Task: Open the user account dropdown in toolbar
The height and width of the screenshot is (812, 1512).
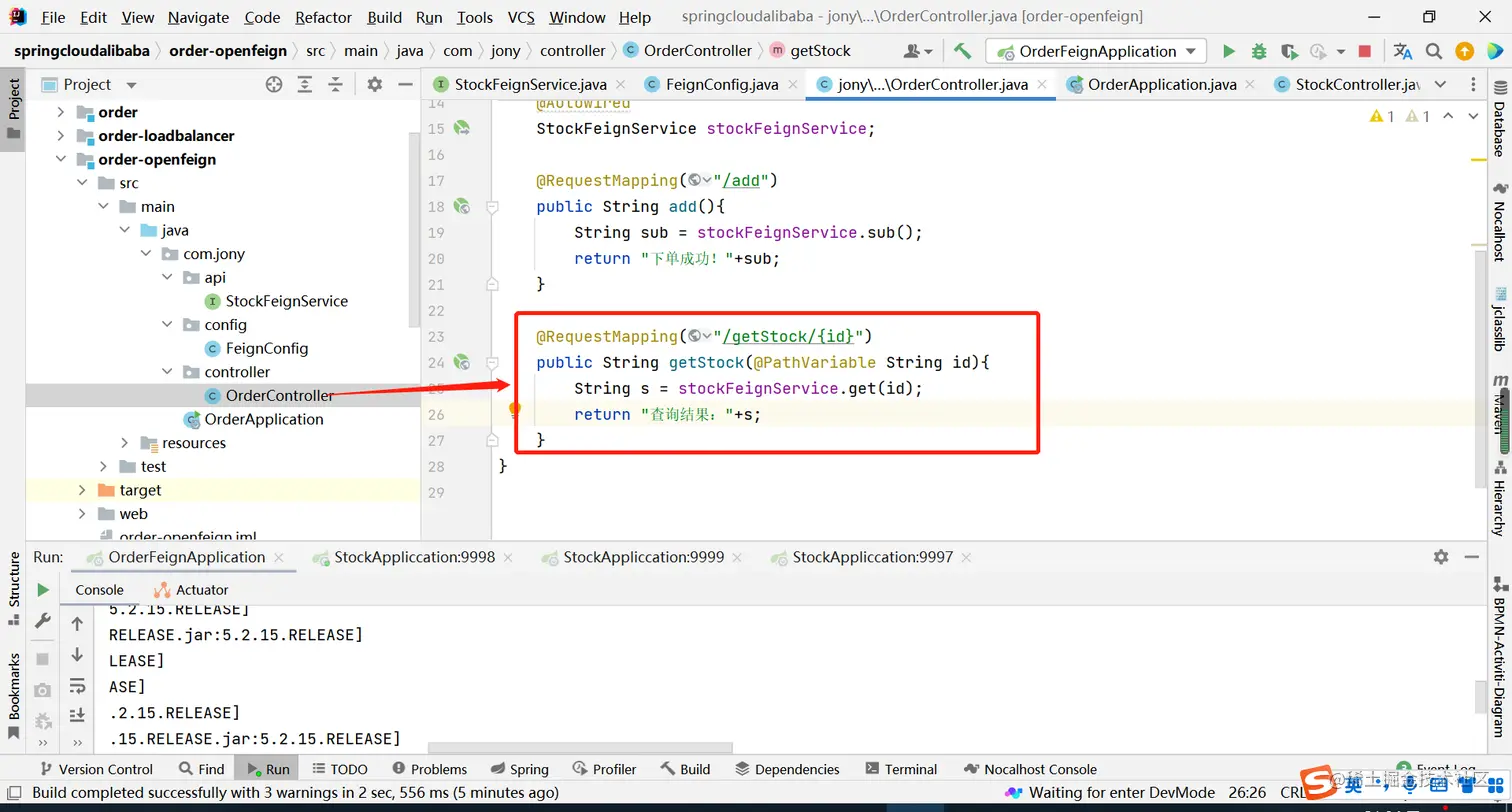Action: click(918, 51)
